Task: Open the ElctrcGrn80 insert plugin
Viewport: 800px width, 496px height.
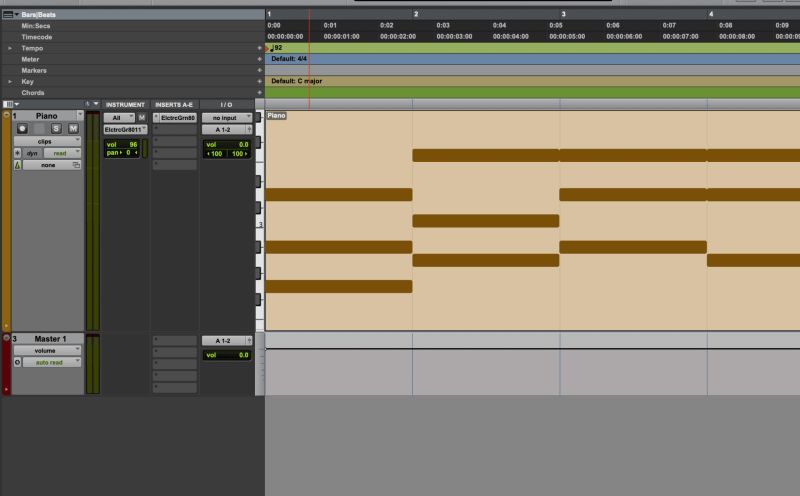Action: click(178, 118)
